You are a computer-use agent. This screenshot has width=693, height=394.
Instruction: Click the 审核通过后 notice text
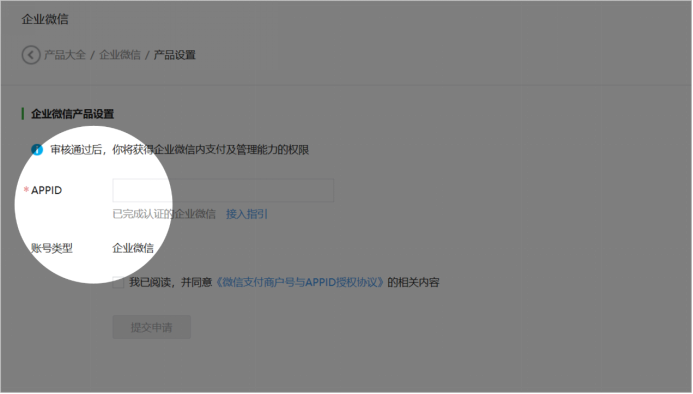tap(179, 150)
